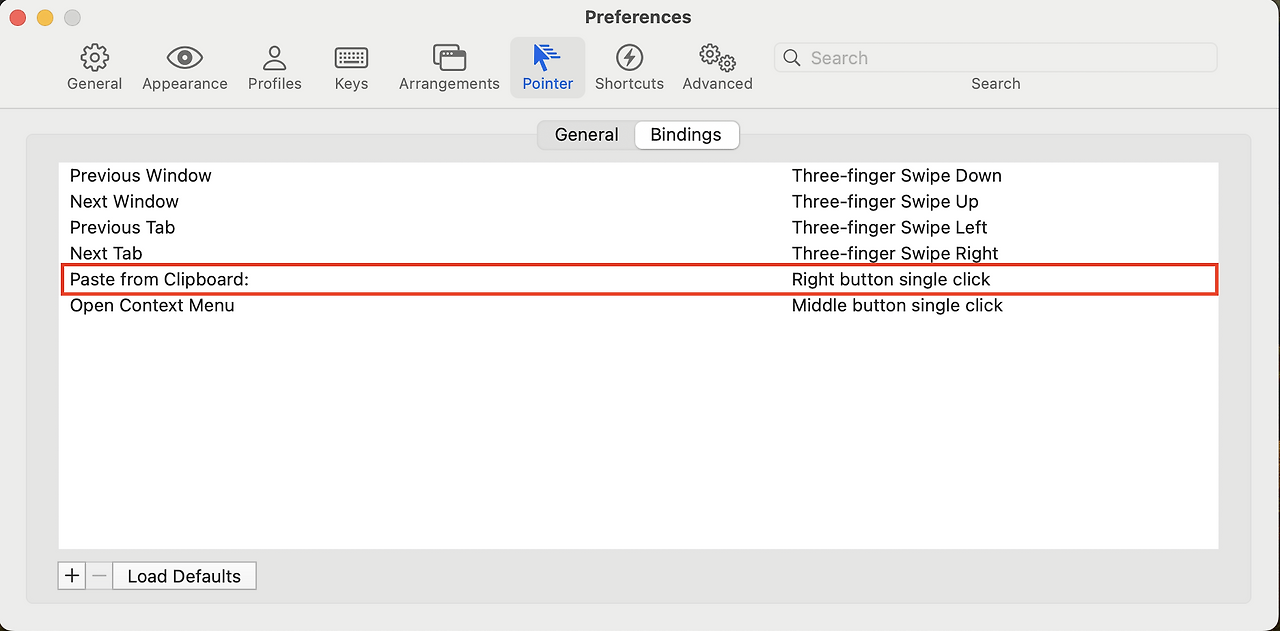Select the Pointer preferences icon

[x=547, y=65]
